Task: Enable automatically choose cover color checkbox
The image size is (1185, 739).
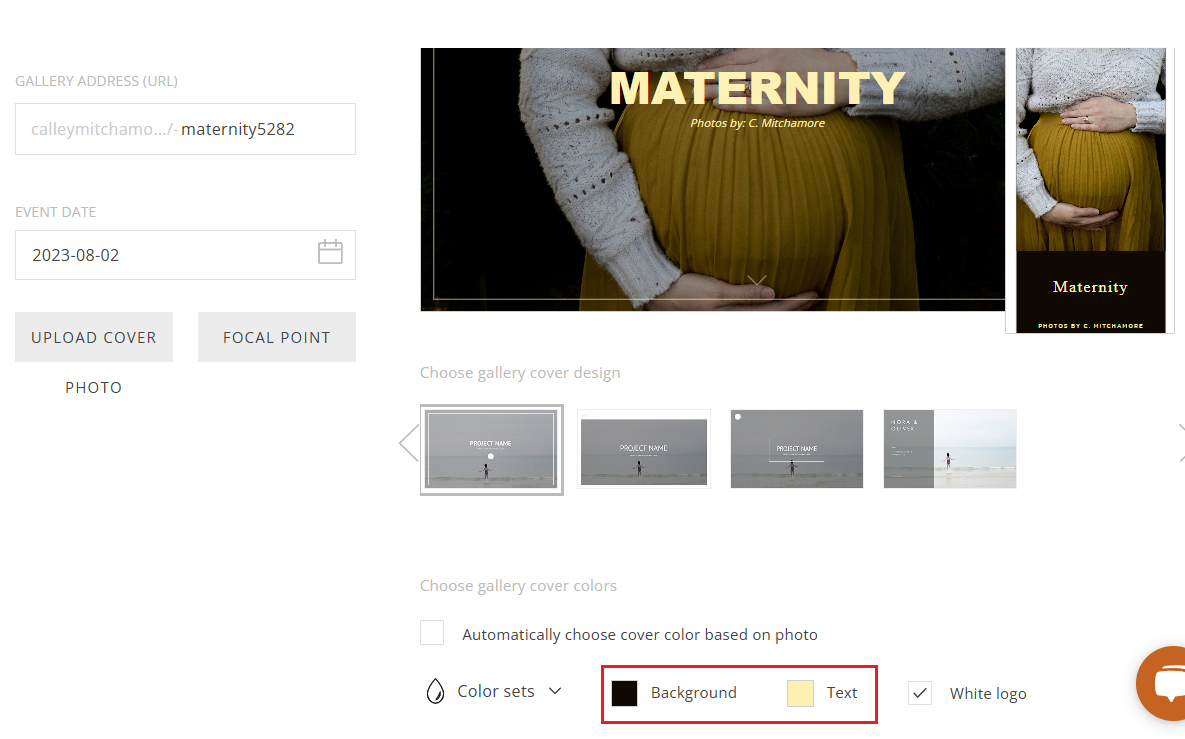Action: coord(432,633)
